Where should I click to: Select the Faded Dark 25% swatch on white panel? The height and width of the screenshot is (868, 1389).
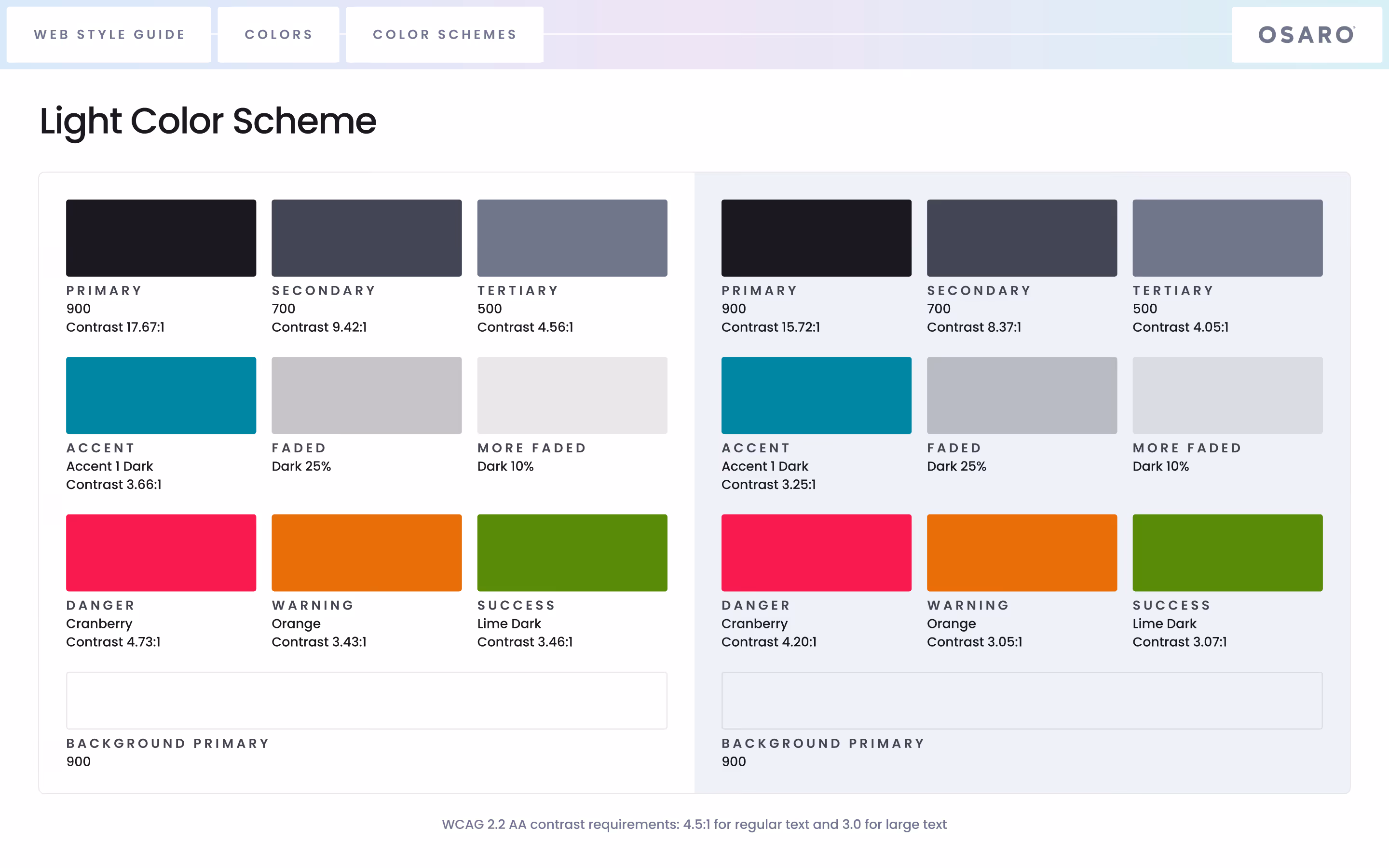click(x=367, y=395)
